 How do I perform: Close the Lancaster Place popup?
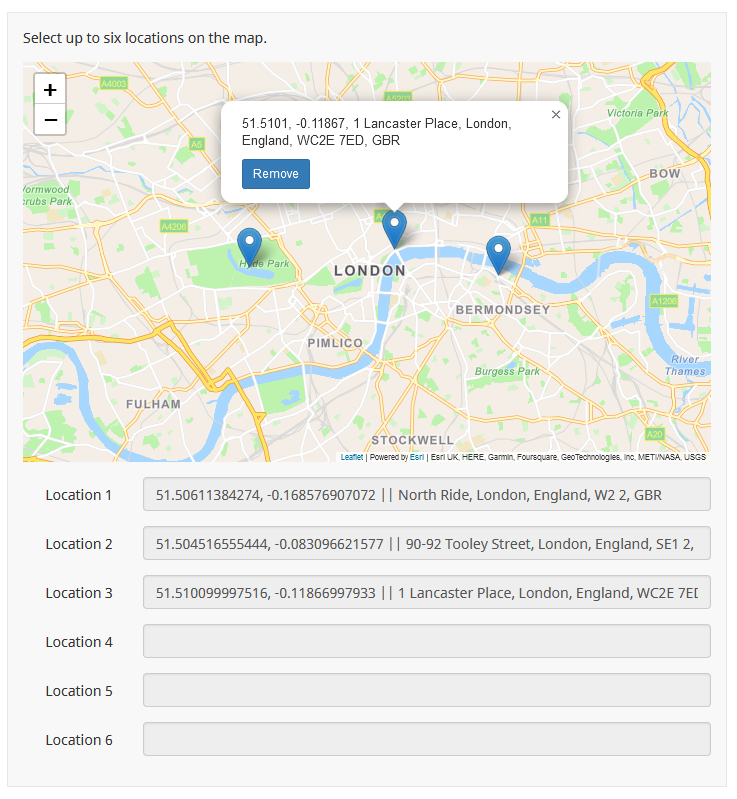(556, 115)
